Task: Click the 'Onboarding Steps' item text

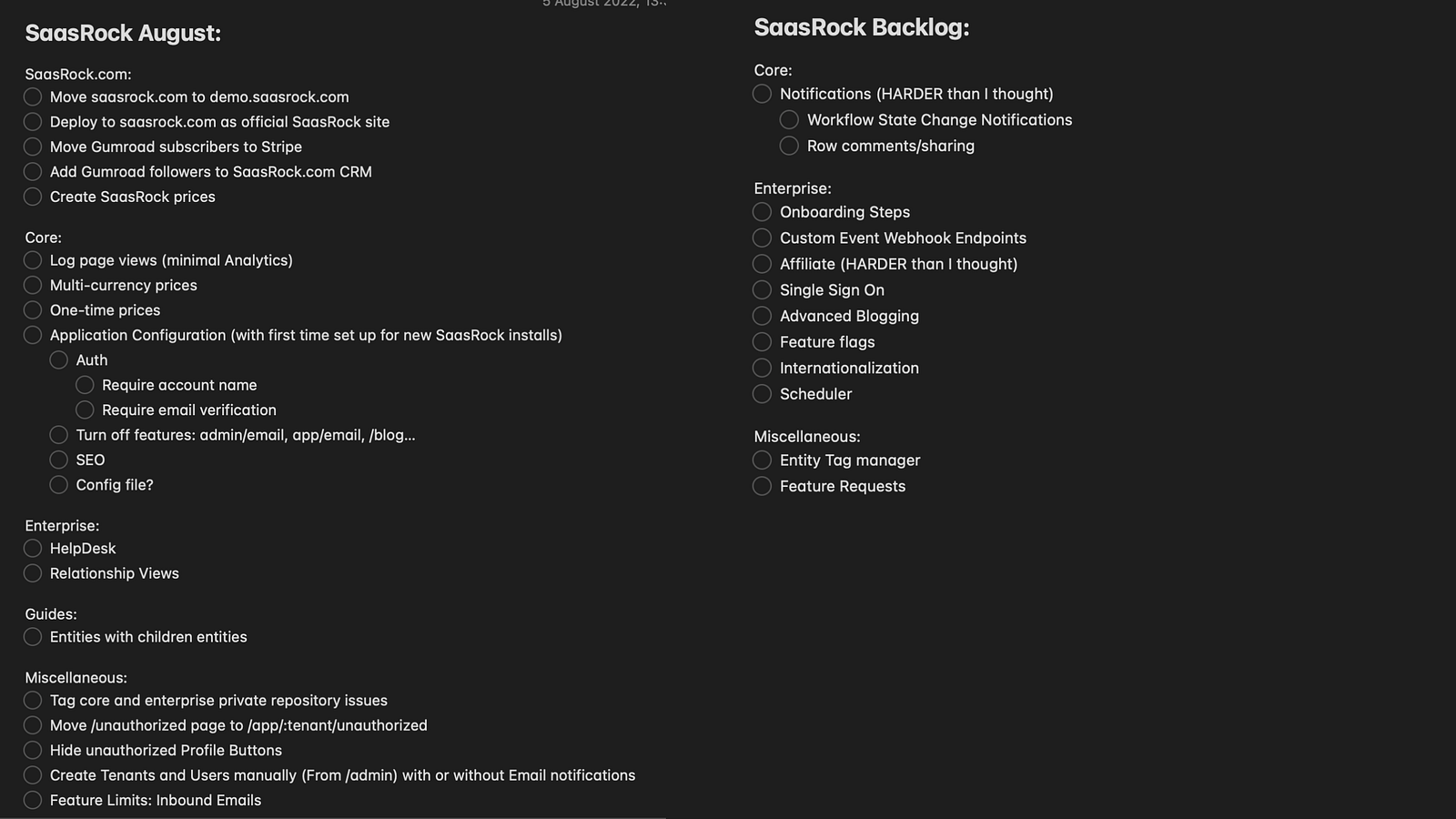Action: point(844,212)
